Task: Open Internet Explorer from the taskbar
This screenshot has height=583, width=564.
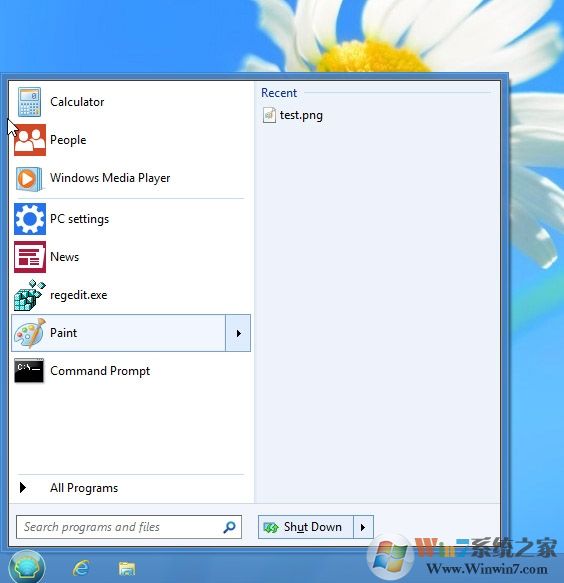Action: [x=81, y=568]
